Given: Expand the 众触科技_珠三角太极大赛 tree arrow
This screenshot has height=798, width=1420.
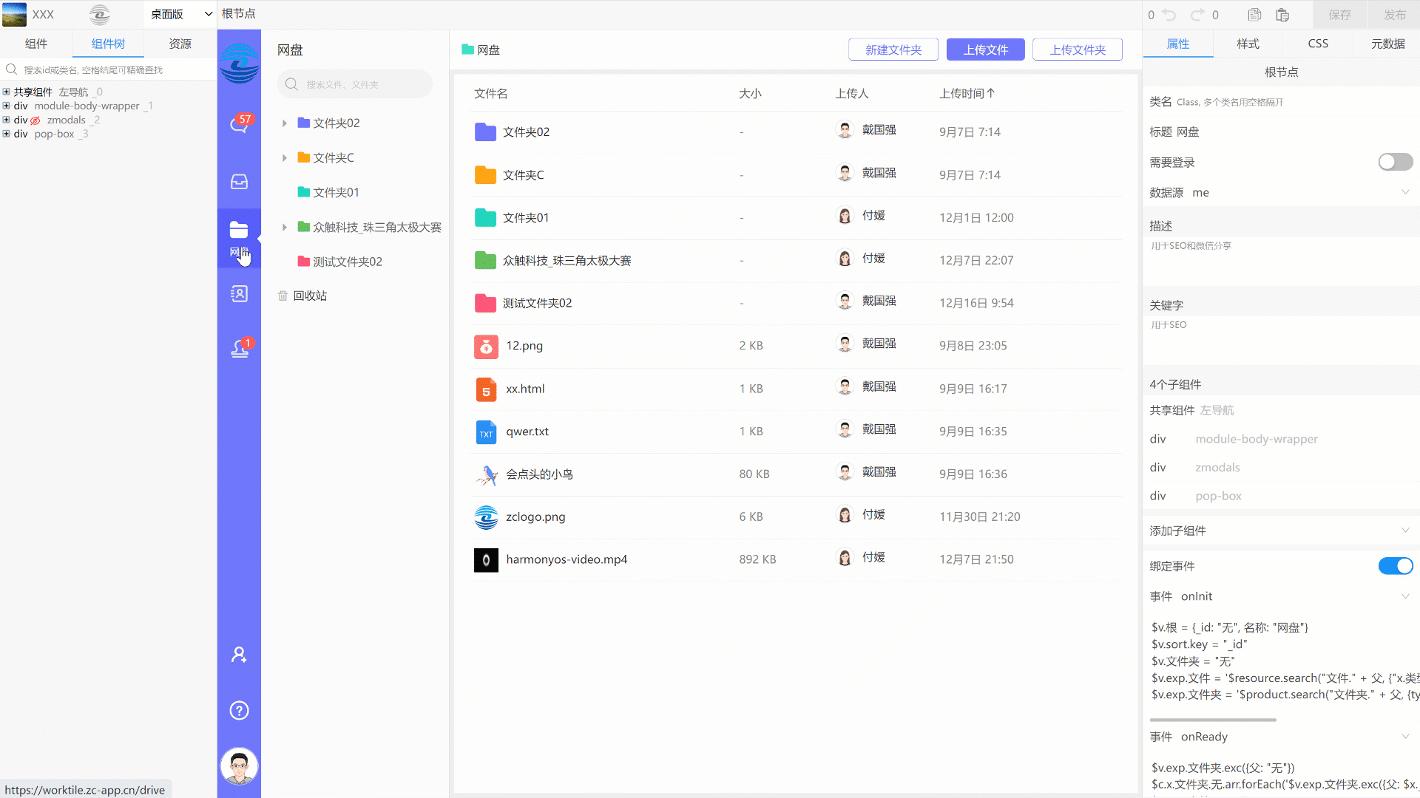Looking at the screenshot, I should (284, 227).
